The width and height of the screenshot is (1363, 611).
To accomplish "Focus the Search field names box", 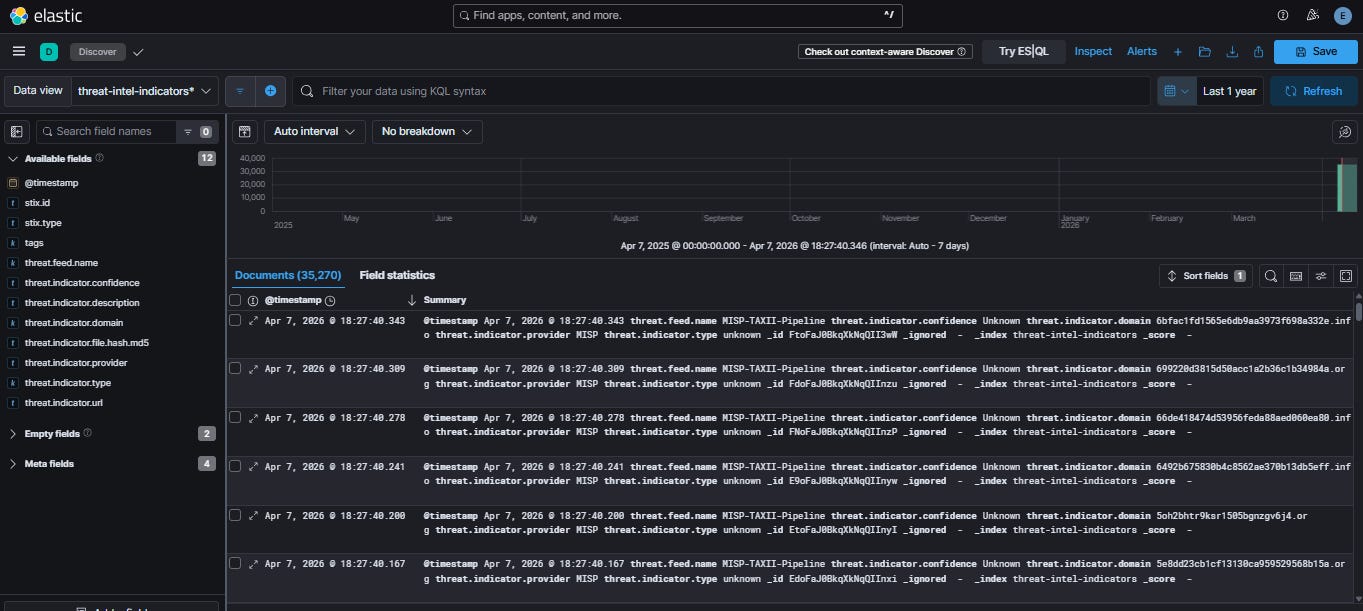I will click(x=107, y=131).
